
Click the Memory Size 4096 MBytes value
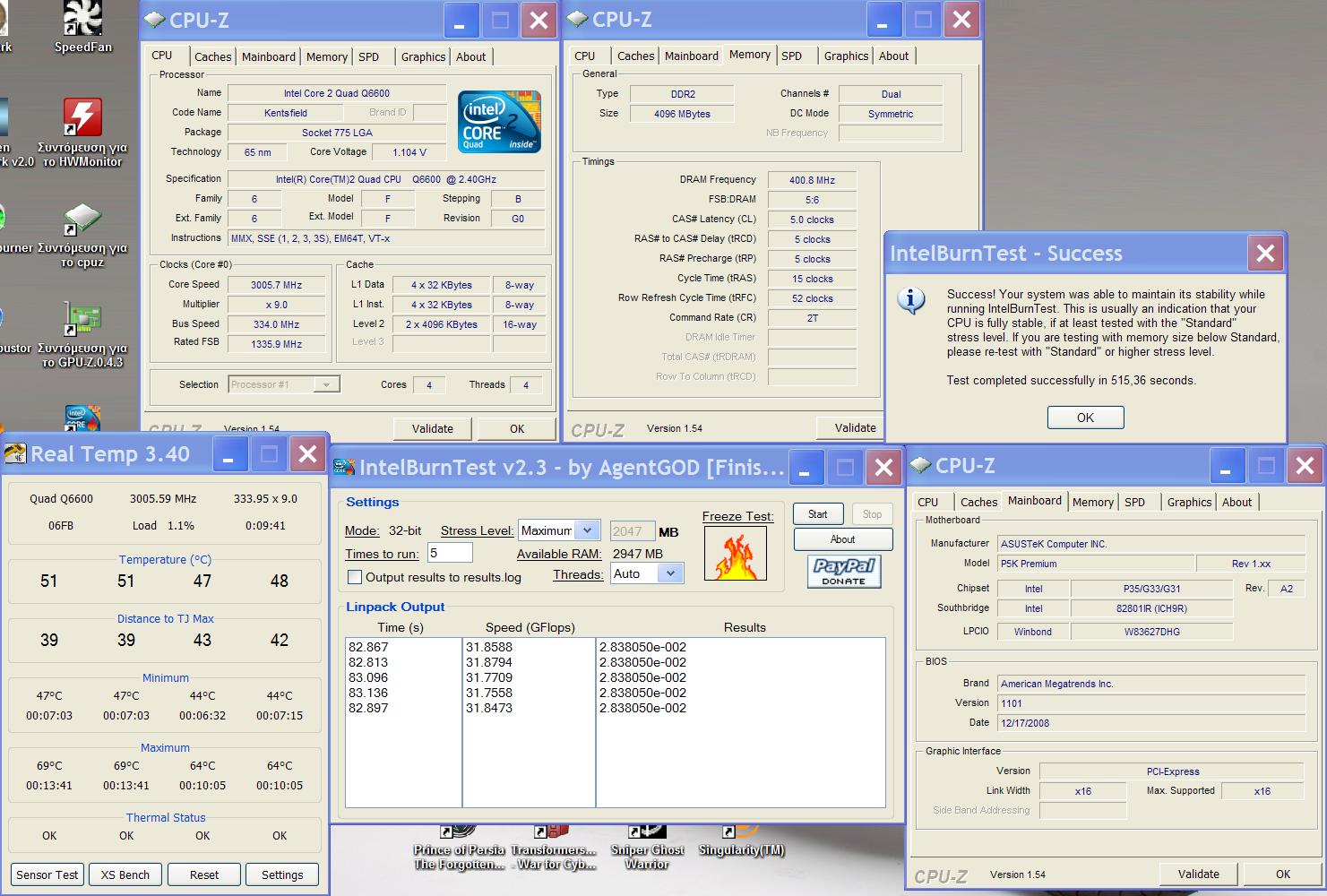[682, 114]
